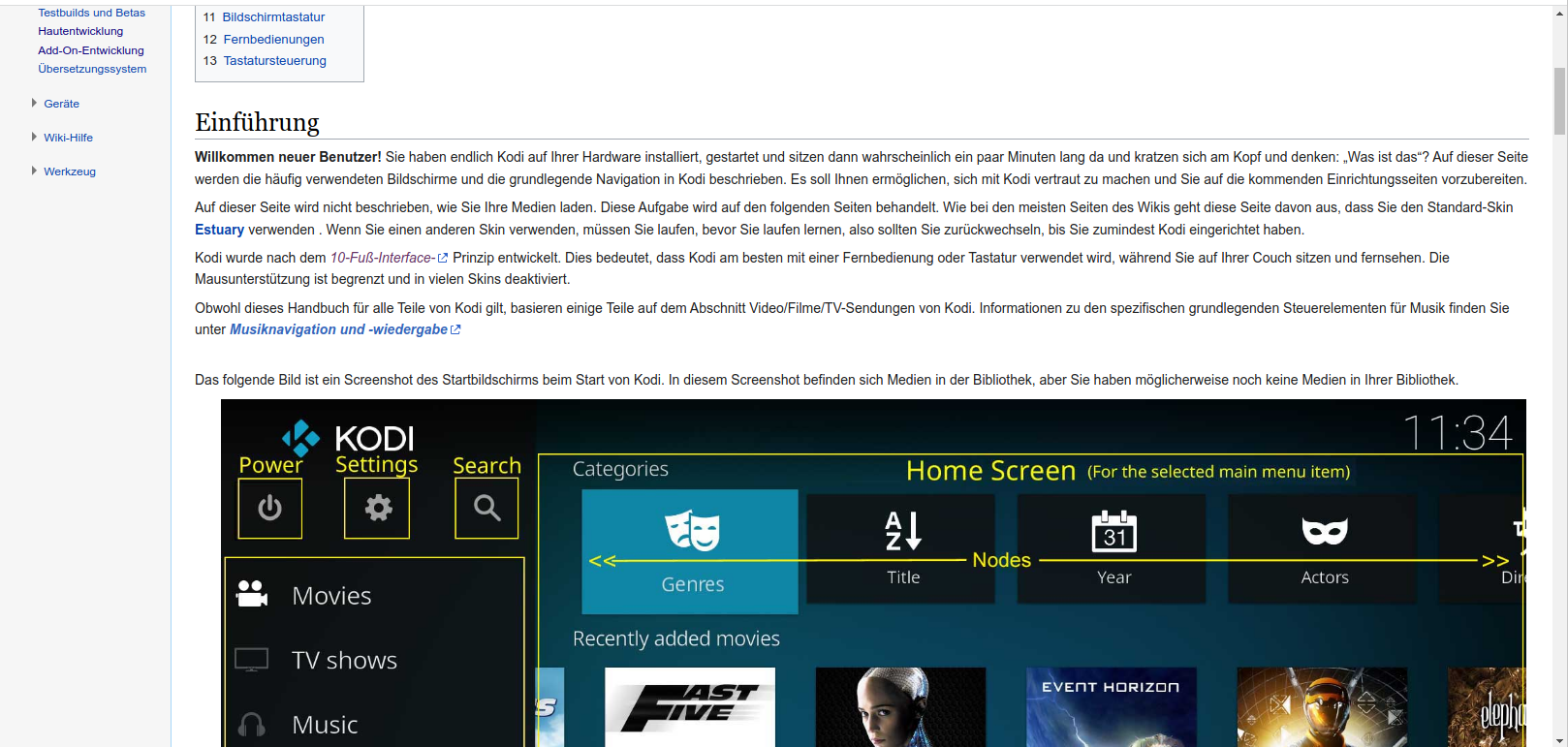Open the Werkzeug sidebar heading

coord(70,171)
